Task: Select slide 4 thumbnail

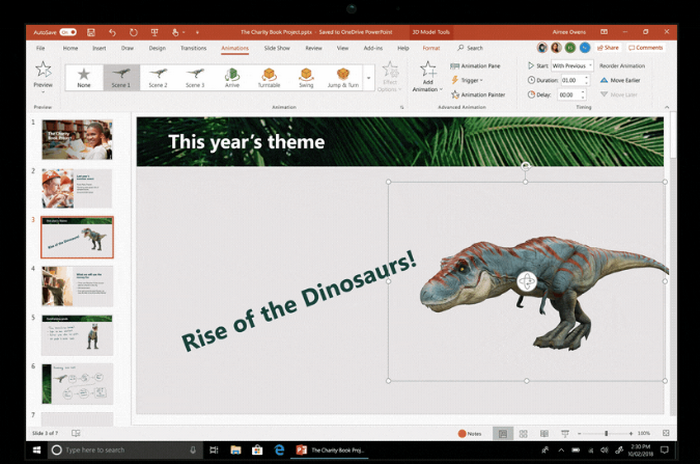Action: [77, 286]
